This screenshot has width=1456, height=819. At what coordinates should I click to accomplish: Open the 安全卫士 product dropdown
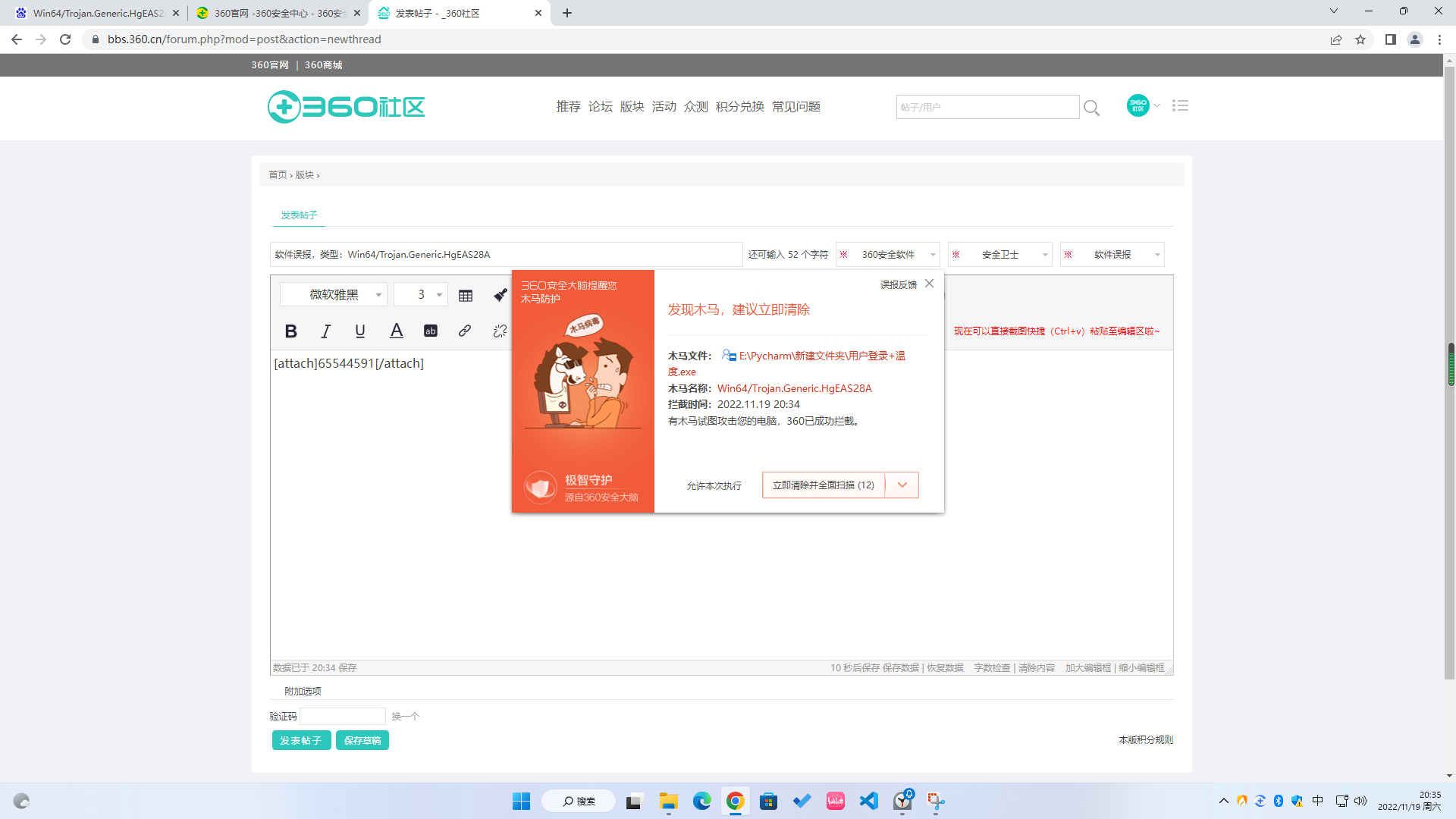pos(999,255)
